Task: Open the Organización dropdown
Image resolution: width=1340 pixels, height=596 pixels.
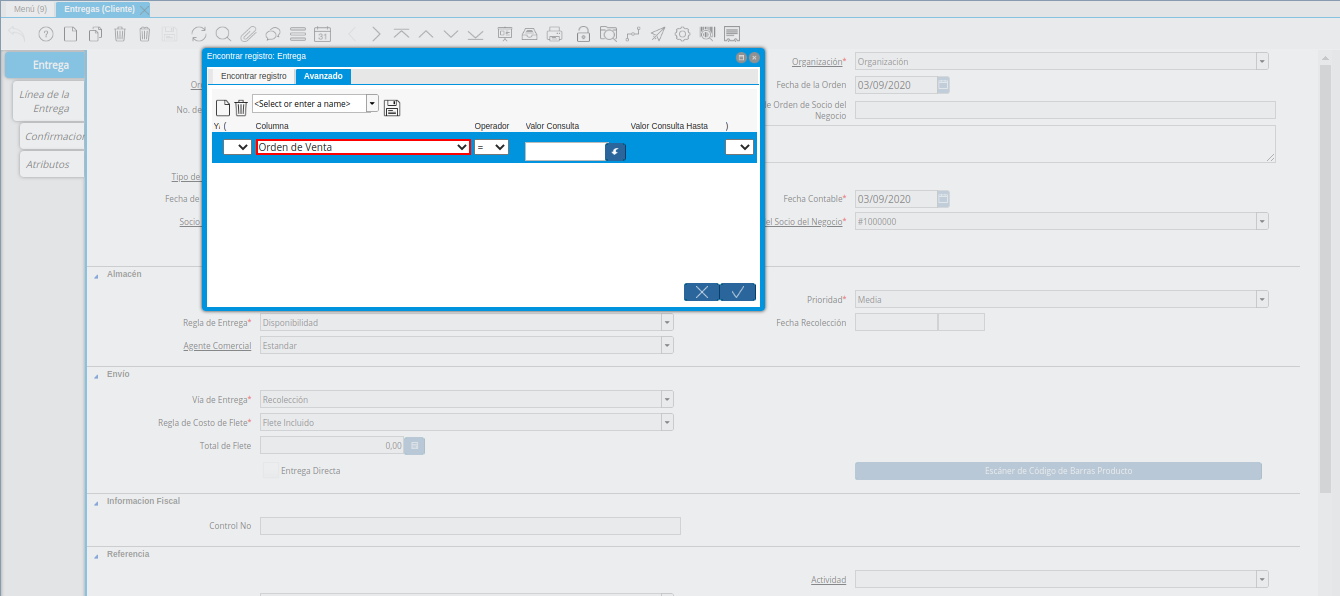Action: tap(1262, 62)
